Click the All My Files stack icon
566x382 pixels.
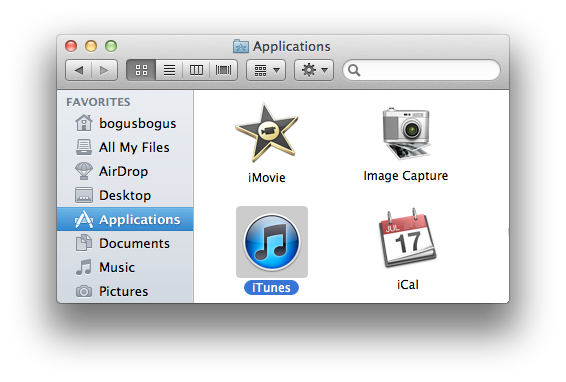click(84, 147)
